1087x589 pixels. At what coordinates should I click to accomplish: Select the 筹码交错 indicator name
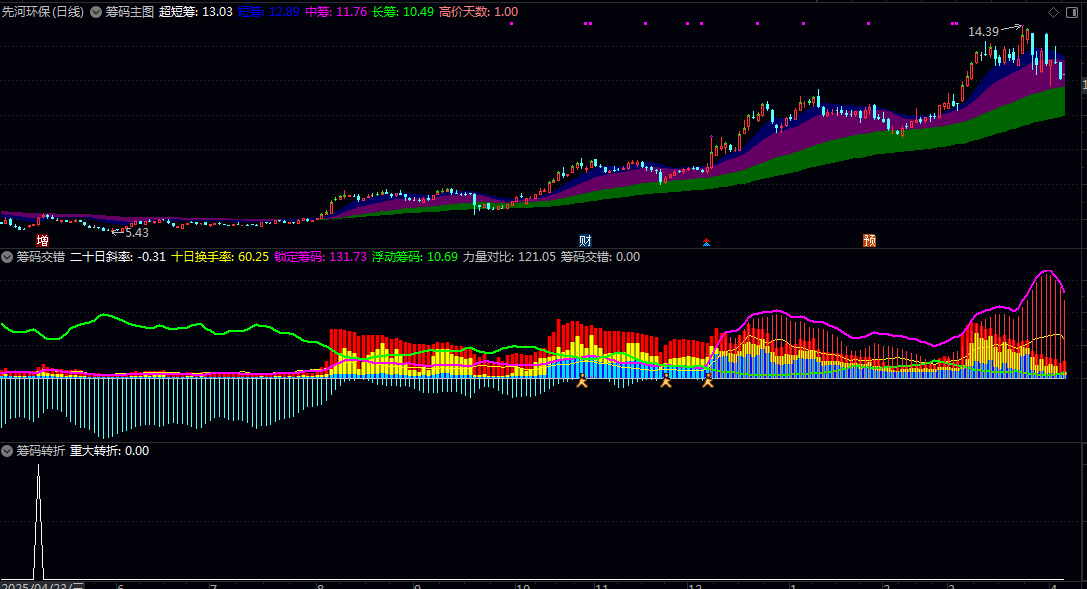pos(41,257)
